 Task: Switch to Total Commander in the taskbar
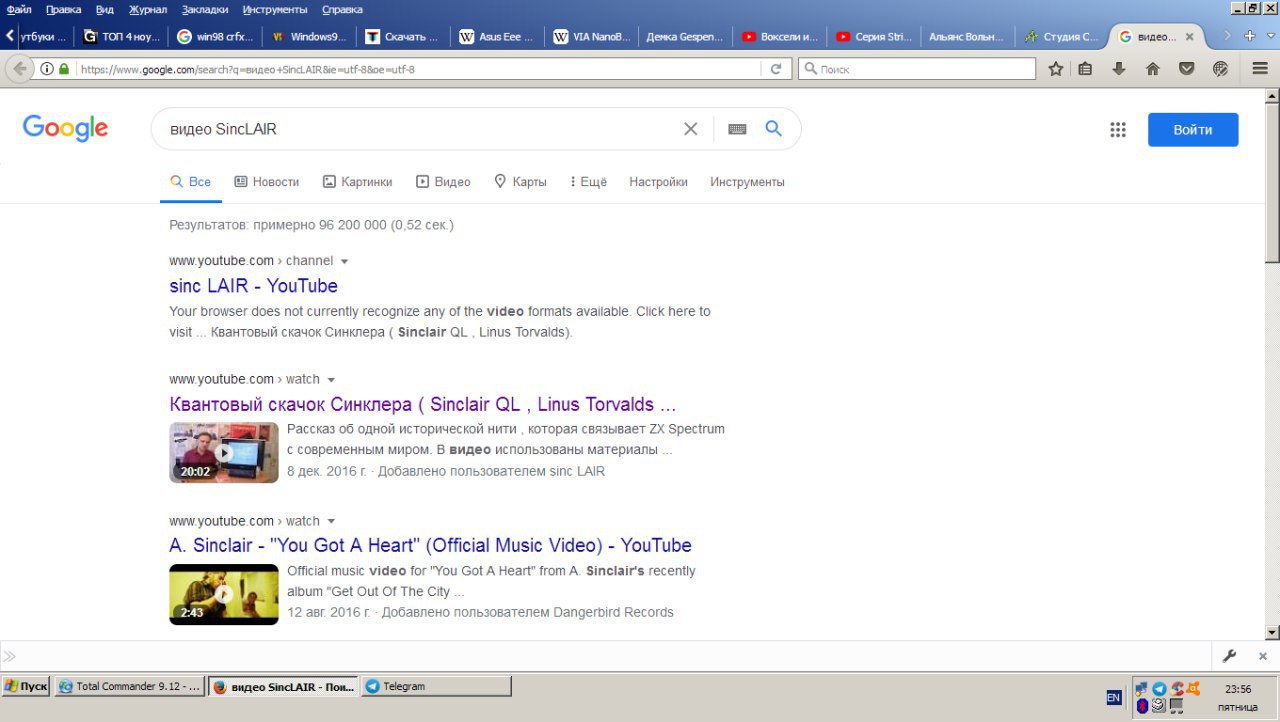(x=129, y=686)
